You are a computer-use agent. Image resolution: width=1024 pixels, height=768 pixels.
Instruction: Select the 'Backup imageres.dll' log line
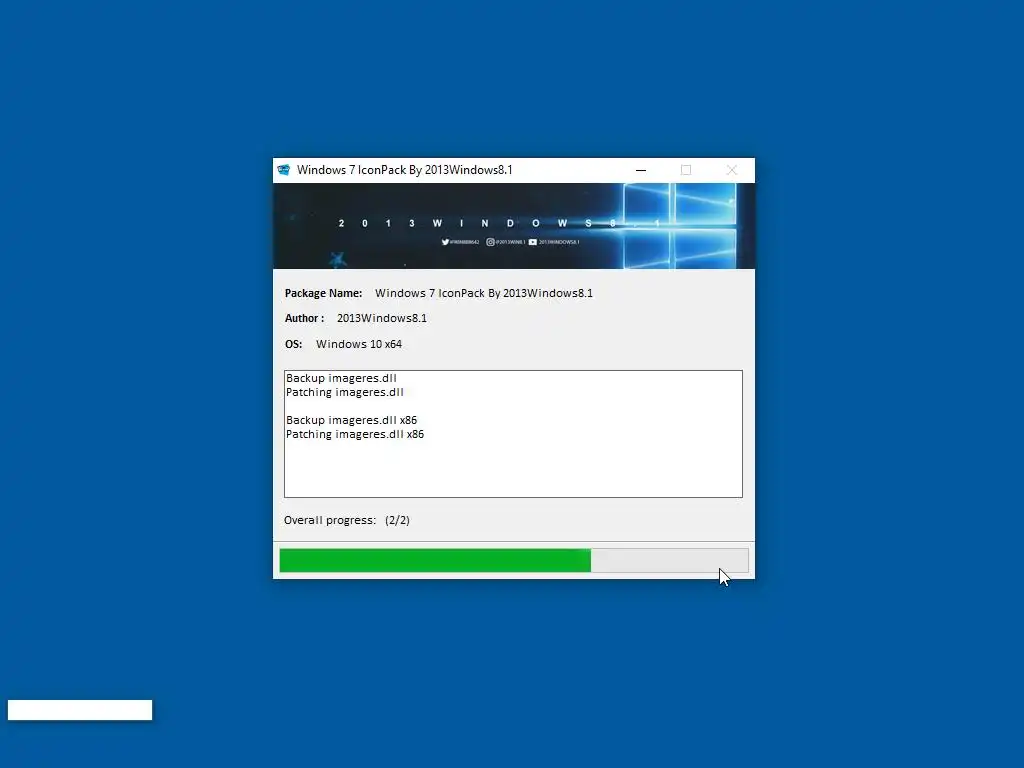[341, 378]
